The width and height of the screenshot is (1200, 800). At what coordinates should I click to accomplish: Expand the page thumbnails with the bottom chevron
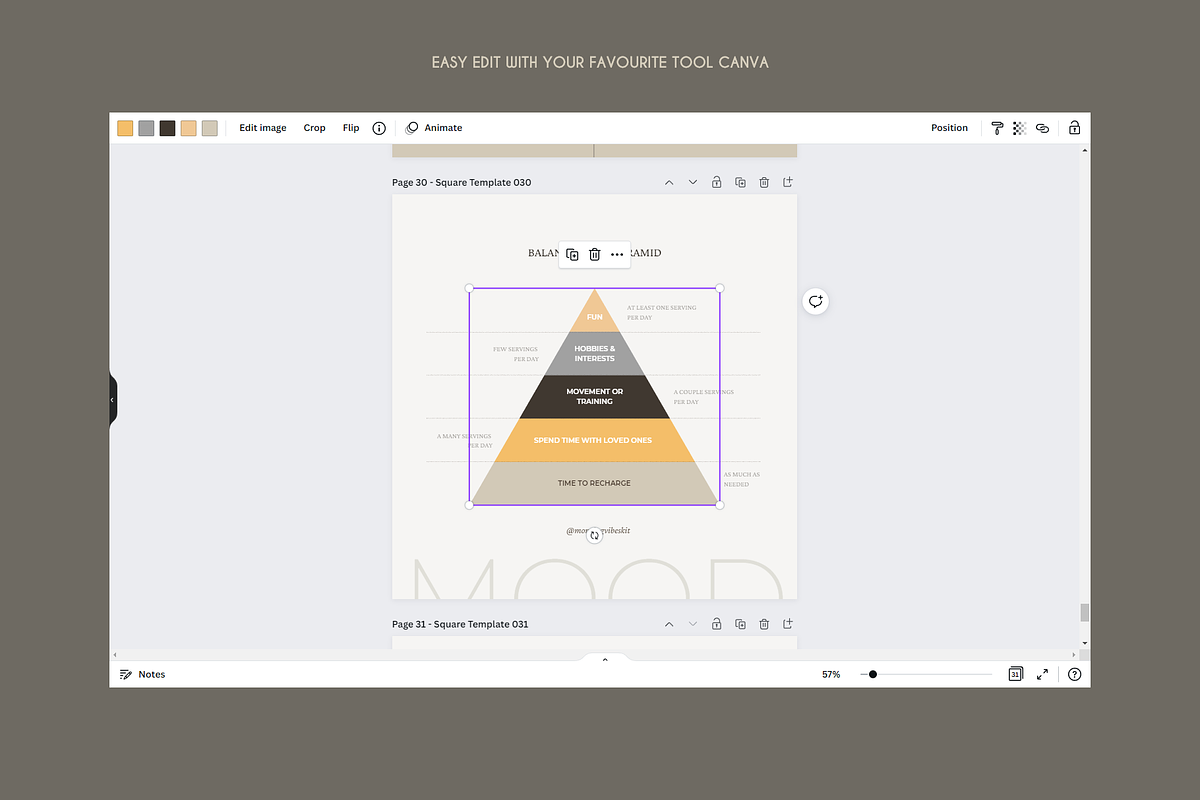click(x=604, y=660)
